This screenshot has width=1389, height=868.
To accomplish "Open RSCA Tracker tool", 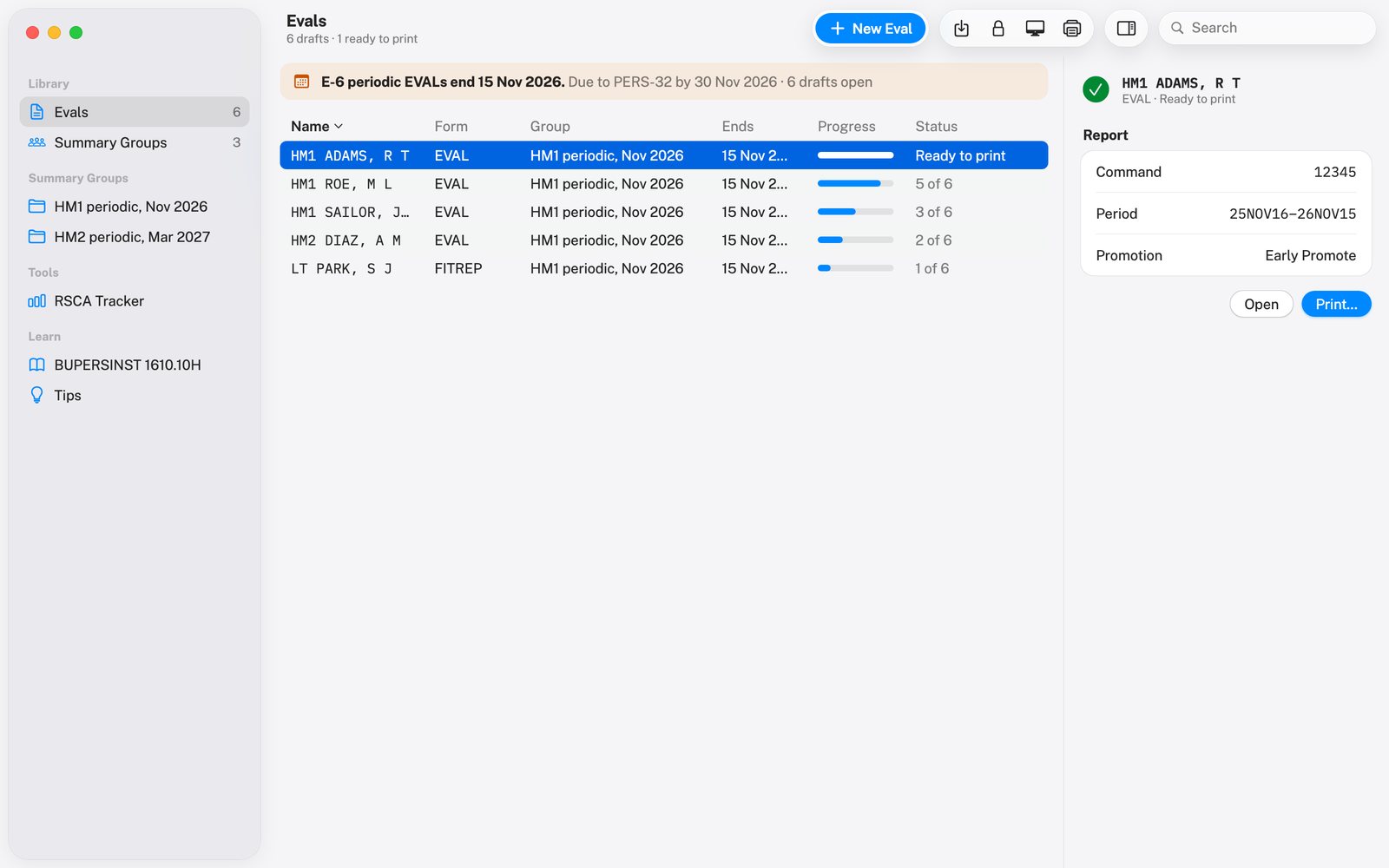I will 135,301.
